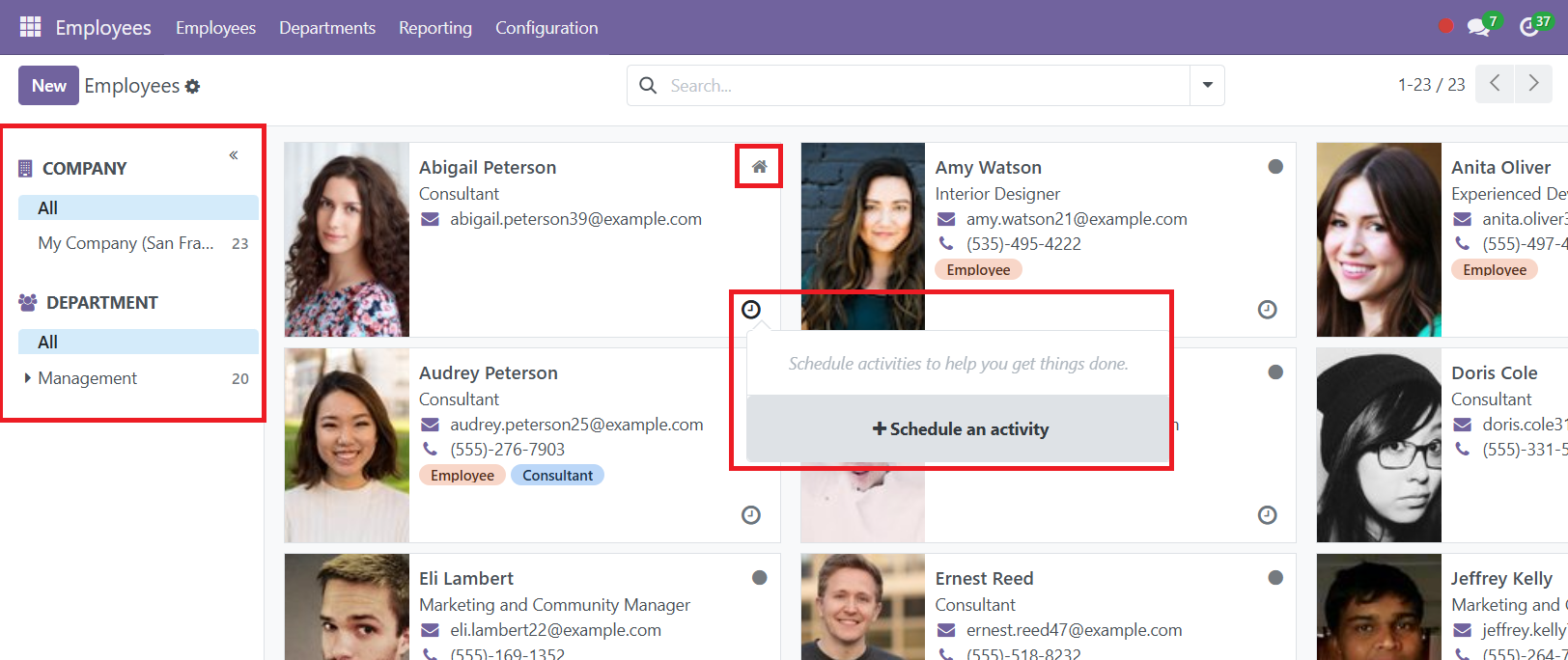Click Schedule an activity button
This screenshot has height=660, width=1568.
coord(960,429)
